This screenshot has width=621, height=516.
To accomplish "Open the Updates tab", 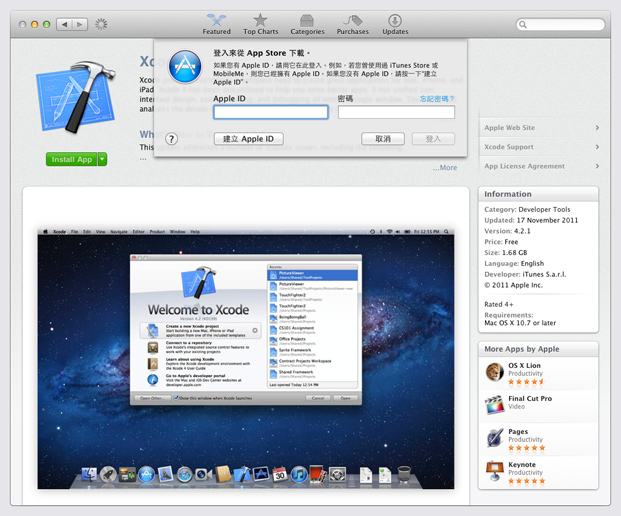I will [395, 24].
